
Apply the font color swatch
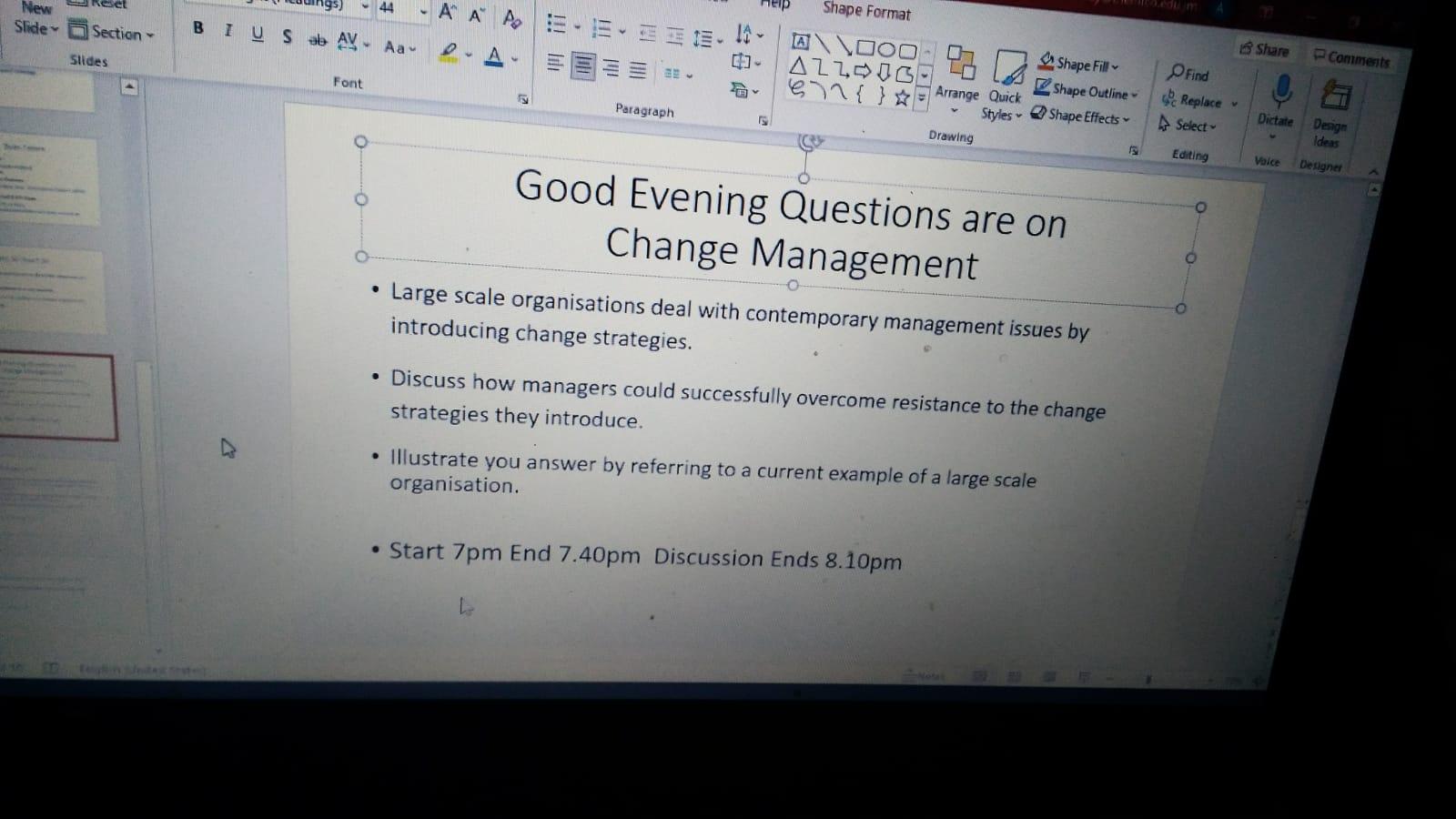[494, 57]
